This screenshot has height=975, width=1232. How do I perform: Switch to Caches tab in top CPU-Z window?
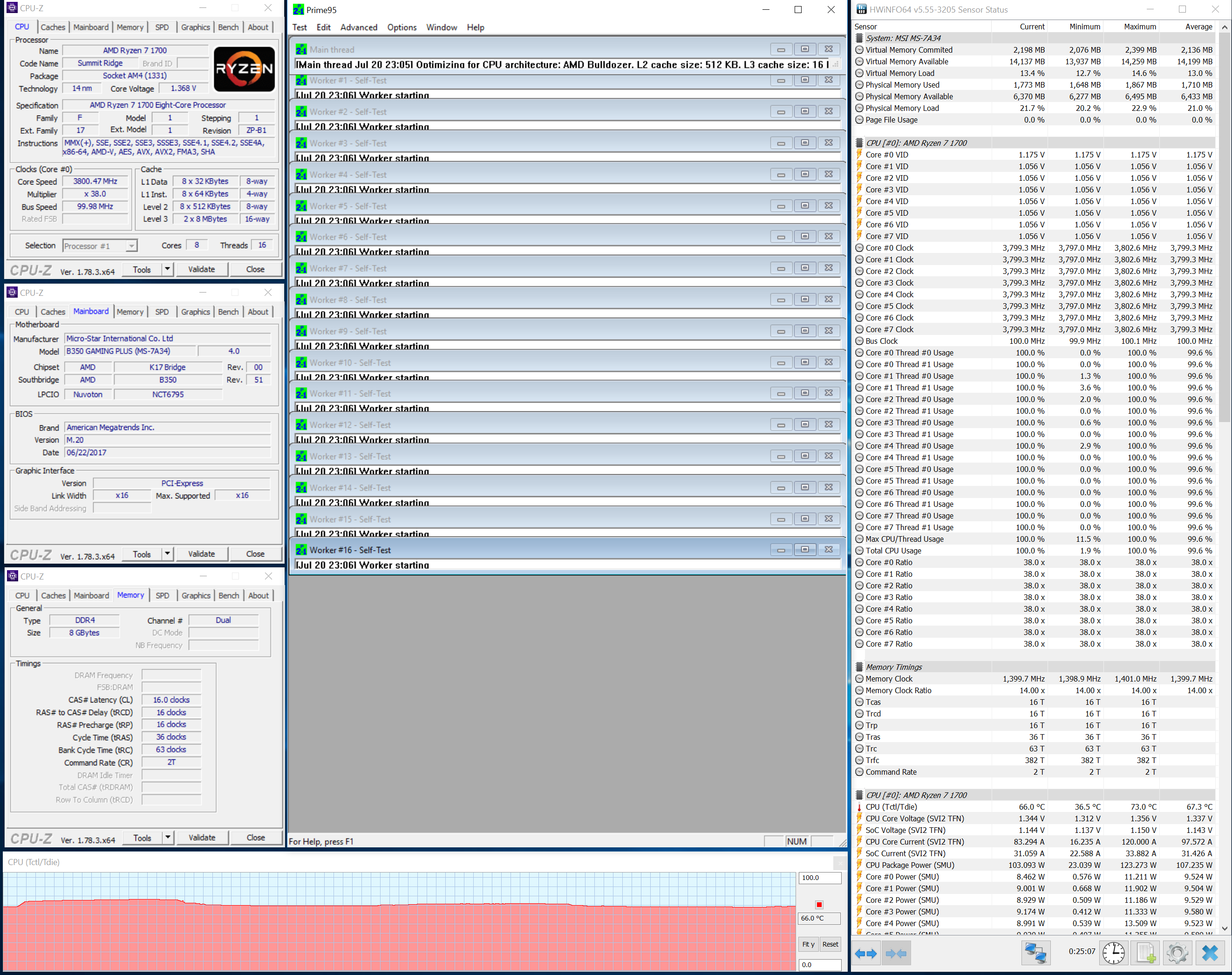(53, 27)
